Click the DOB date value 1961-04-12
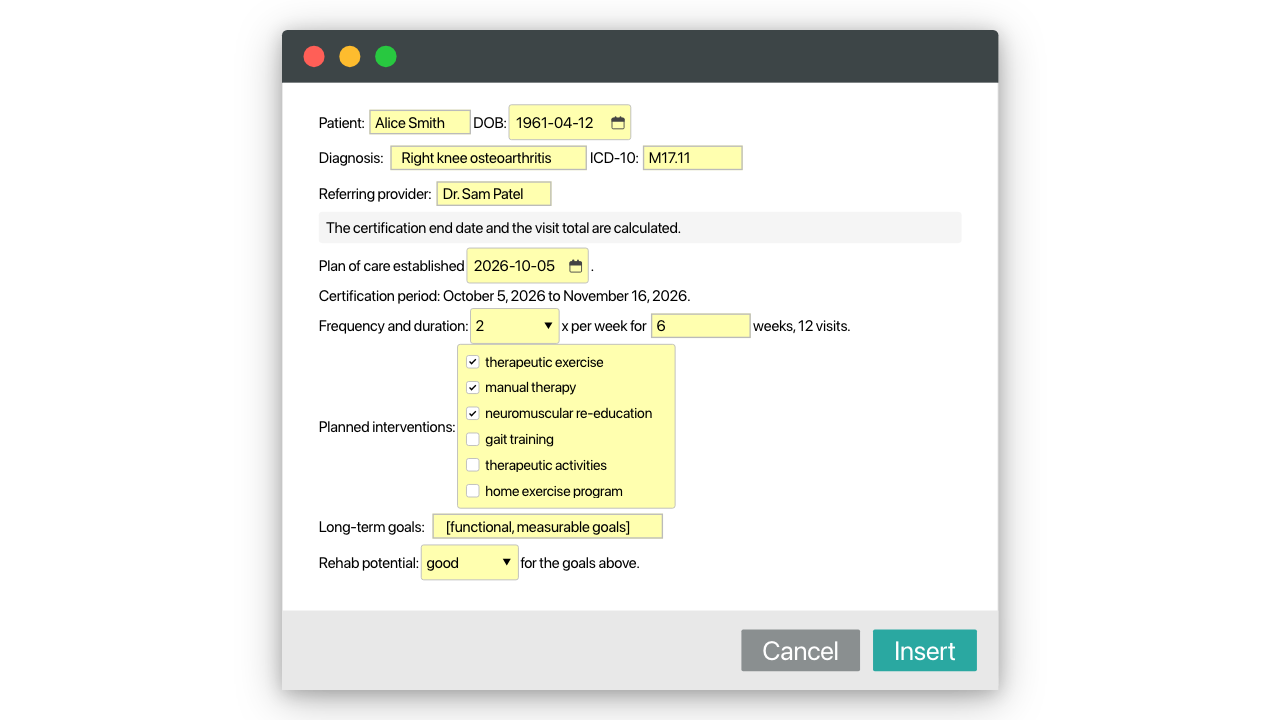Image resolution: width=1280 pixels, height=720 pixels. click(555, 123)
